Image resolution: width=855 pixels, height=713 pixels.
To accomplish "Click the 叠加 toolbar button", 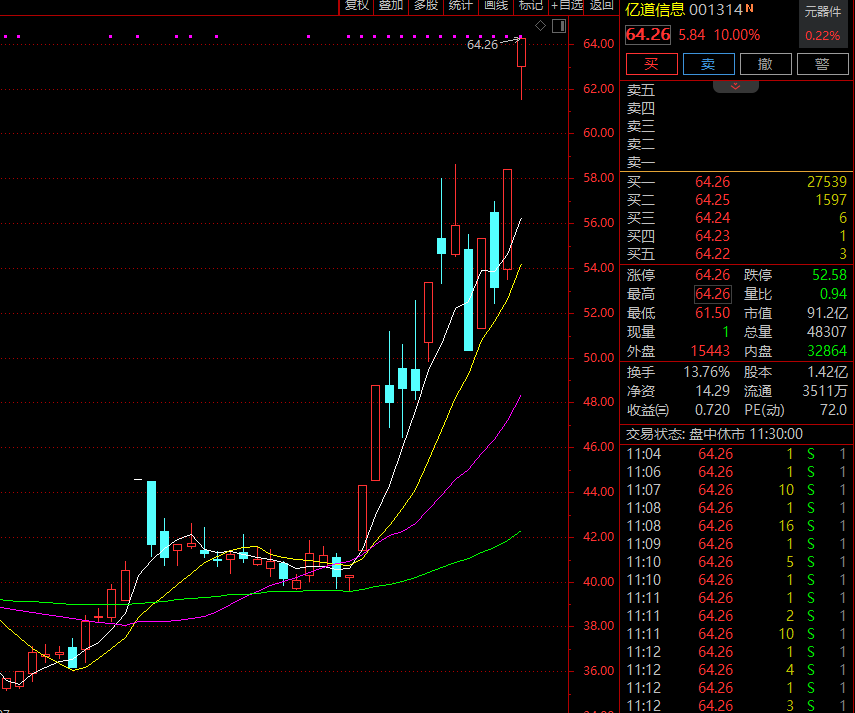I will (391, 6).
